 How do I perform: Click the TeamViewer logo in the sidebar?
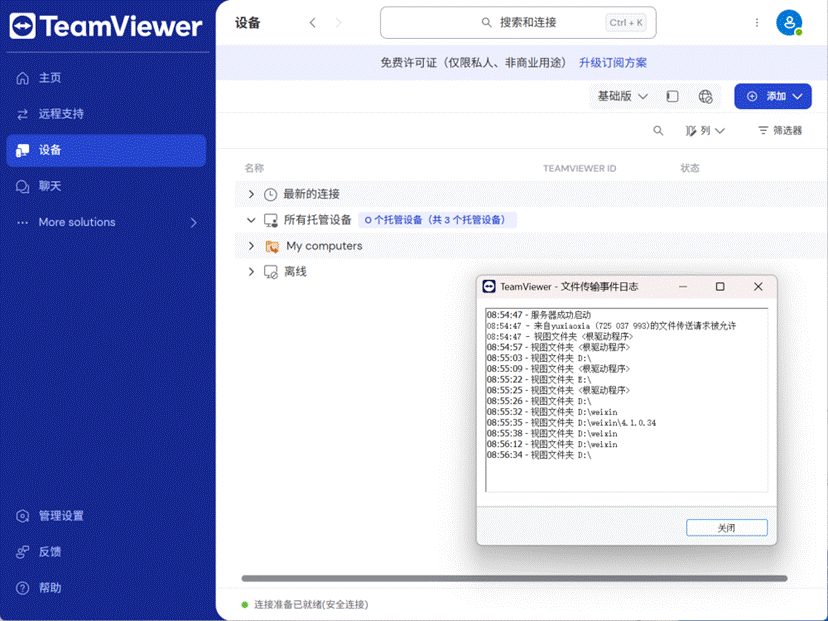pos(106,26)
